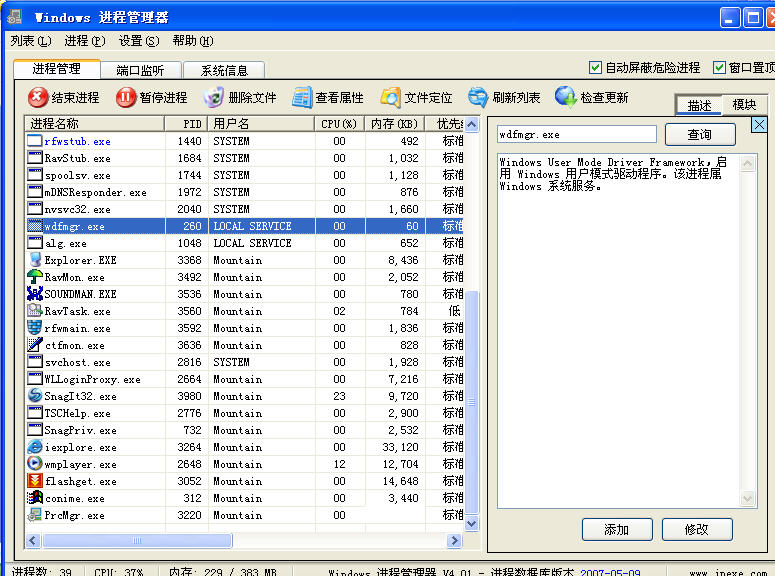Sort by 内存(KB) column header
Screen dimensions: 775x576
pyautogui.click(x=395, y=124)
